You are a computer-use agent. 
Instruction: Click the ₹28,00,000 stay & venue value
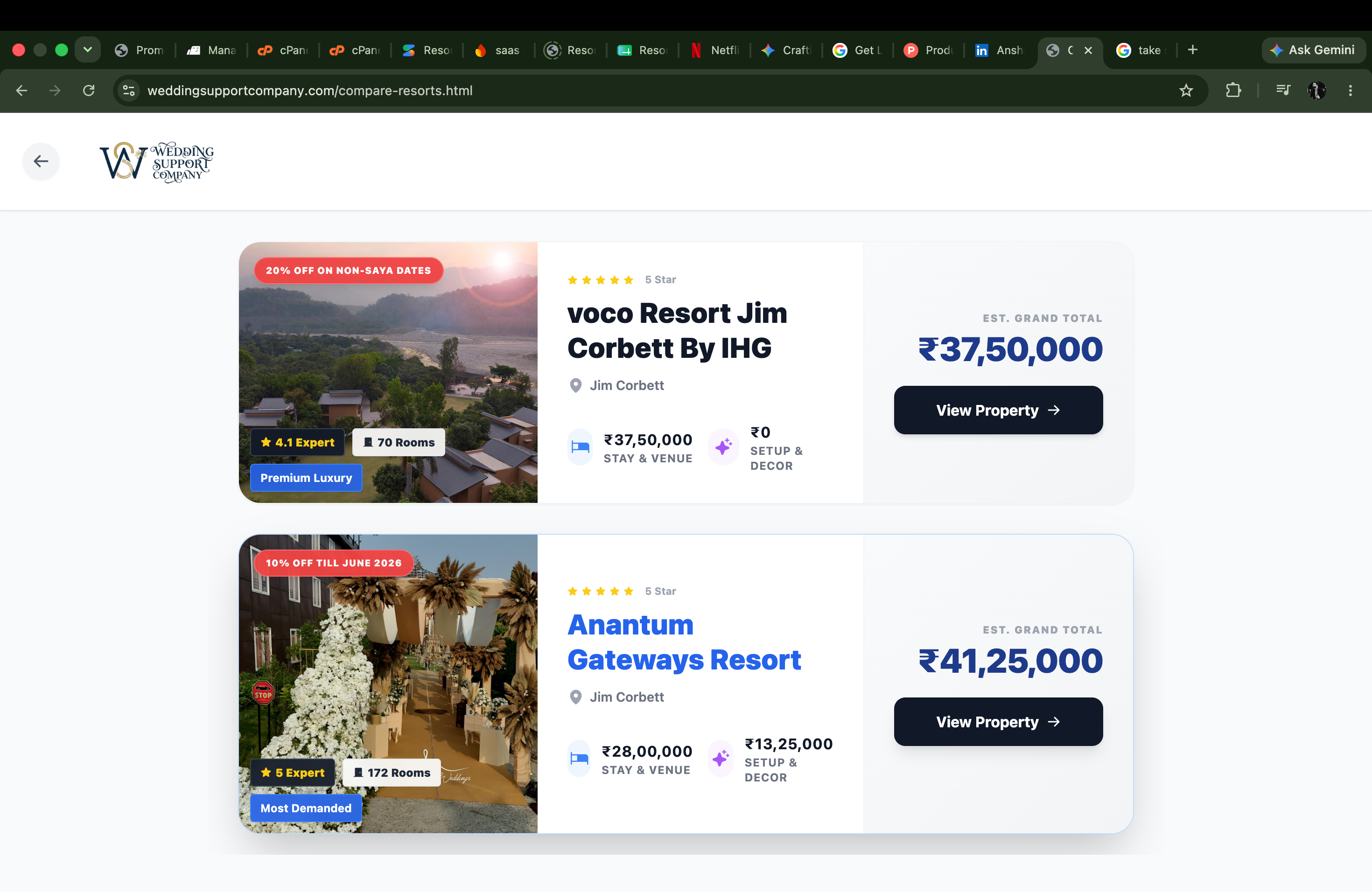647,752
